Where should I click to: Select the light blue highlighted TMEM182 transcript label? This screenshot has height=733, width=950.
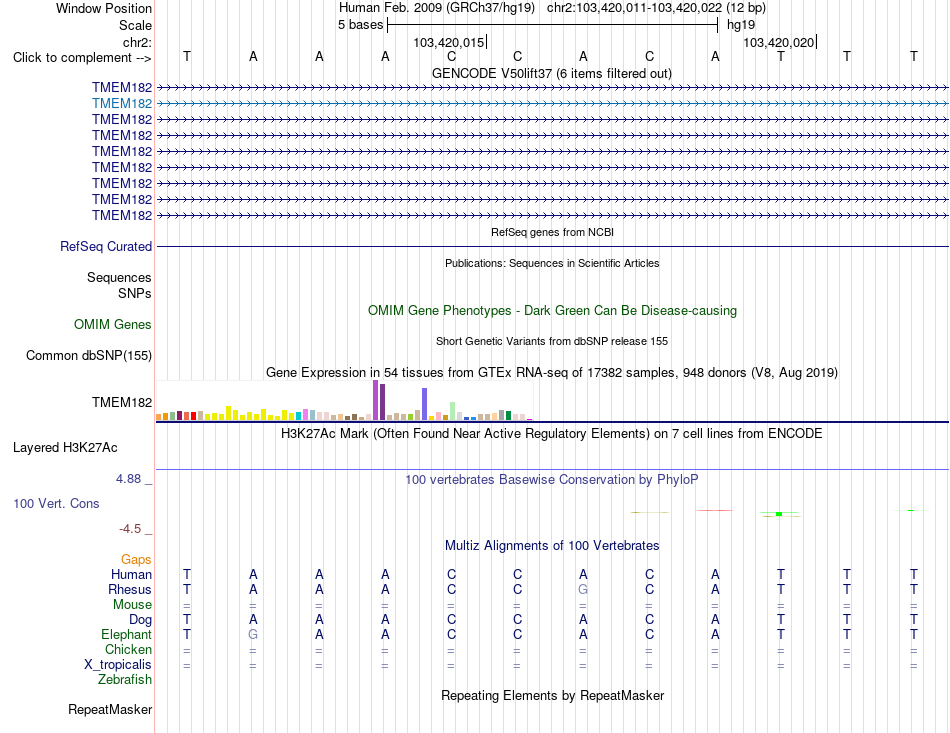pyautogui.click(x=122, y=104)
